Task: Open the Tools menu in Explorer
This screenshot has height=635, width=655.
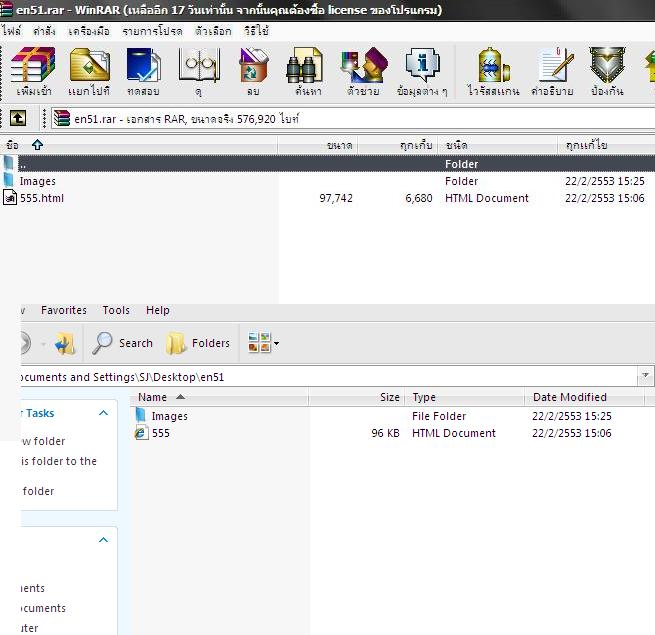Action: 116,310
